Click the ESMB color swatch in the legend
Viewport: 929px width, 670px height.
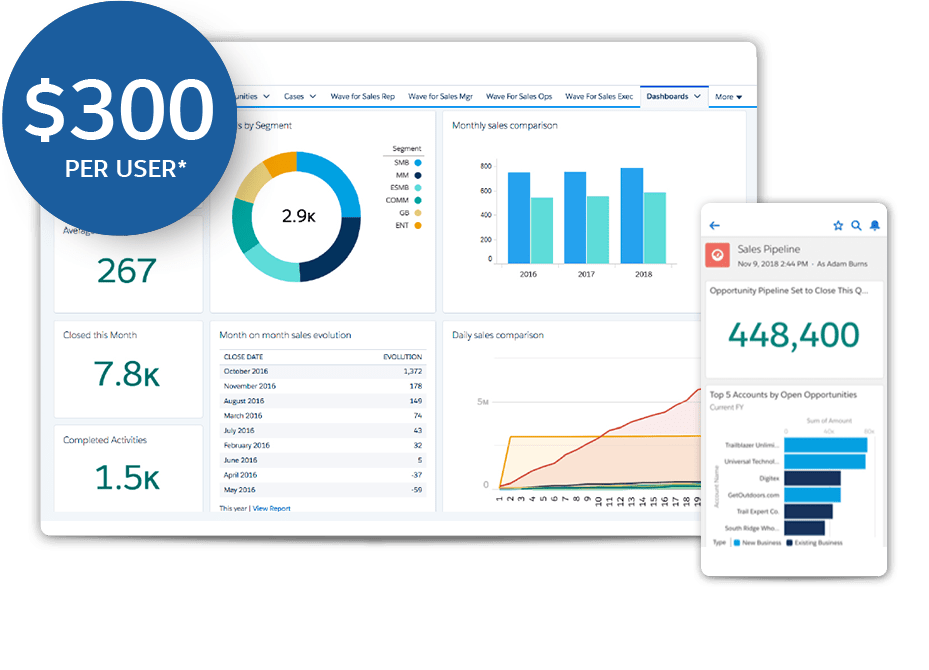418,187
